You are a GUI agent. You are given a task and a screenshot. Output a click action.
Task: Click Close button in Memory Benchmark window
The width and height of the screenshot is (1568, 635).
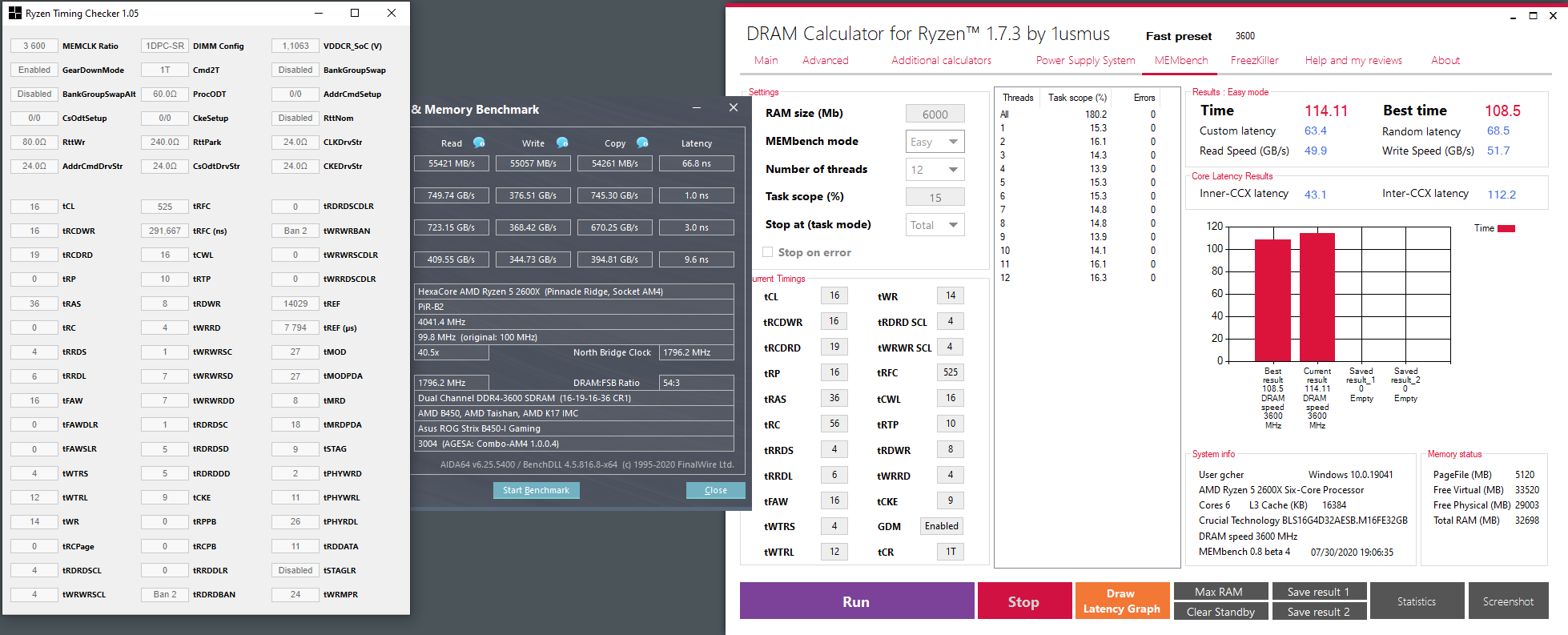716,490
